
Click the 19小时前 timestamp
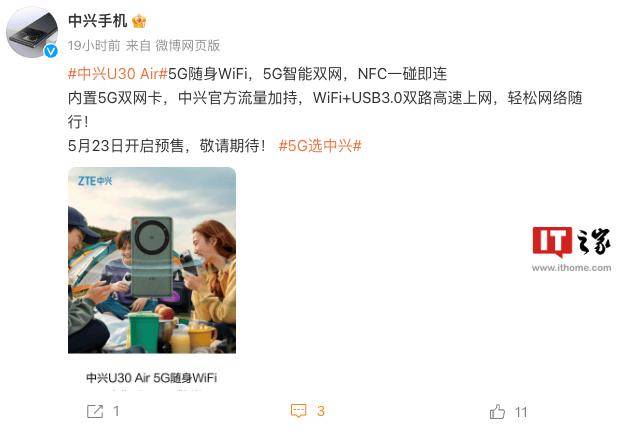pyautogui.click(x=94, y=46)
